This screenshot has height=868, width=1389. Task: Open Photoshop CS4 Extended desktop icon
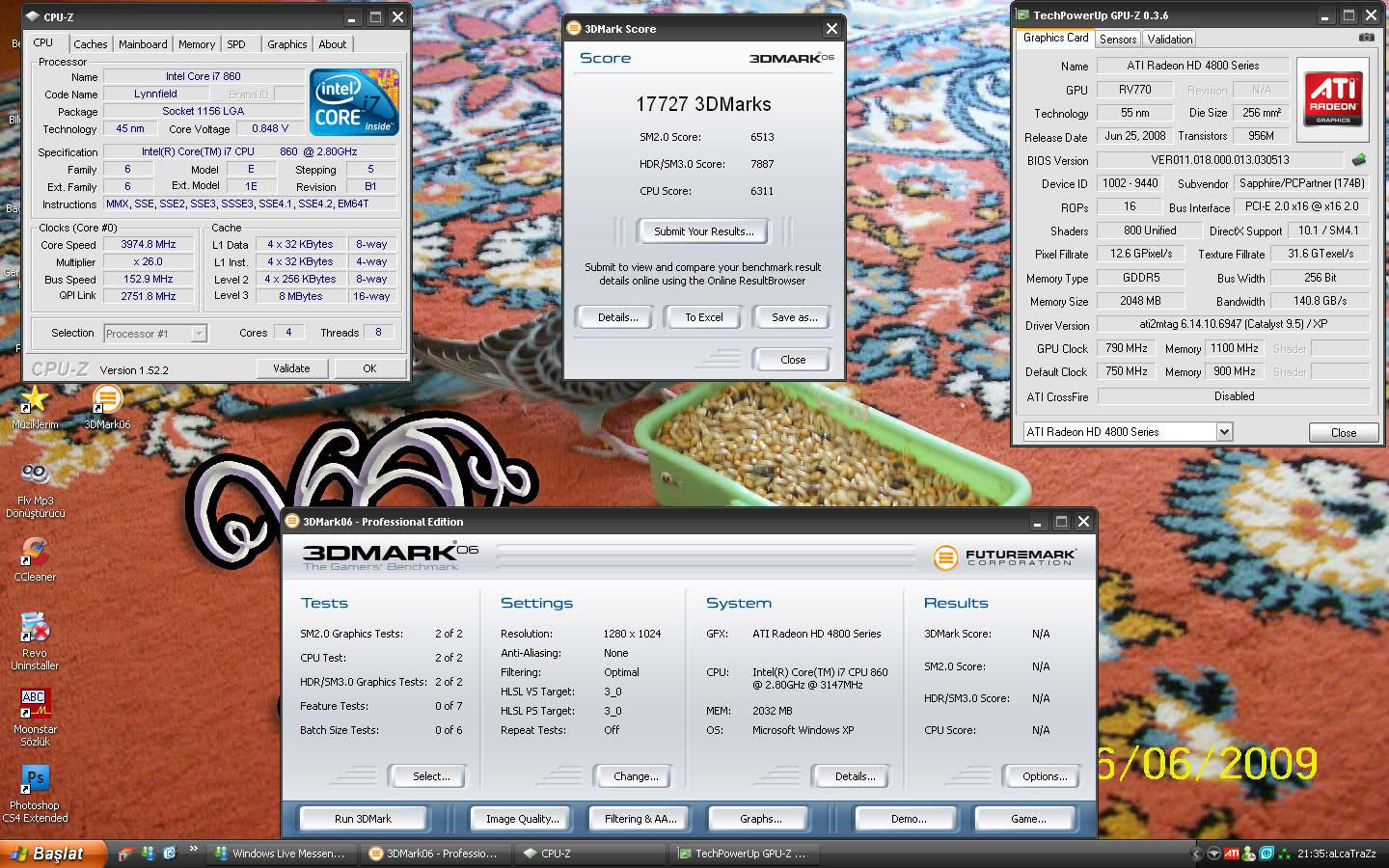[x=35, y=779]
